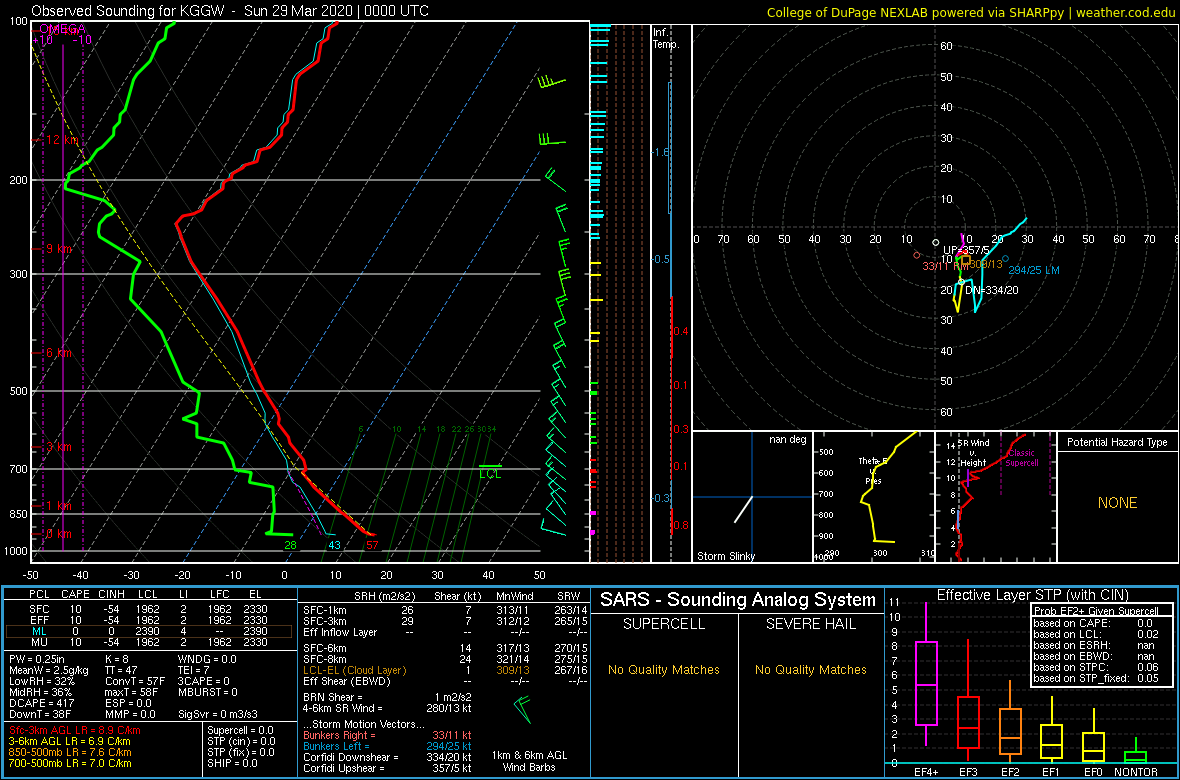Select the MU parcel row

coord(149,644)
